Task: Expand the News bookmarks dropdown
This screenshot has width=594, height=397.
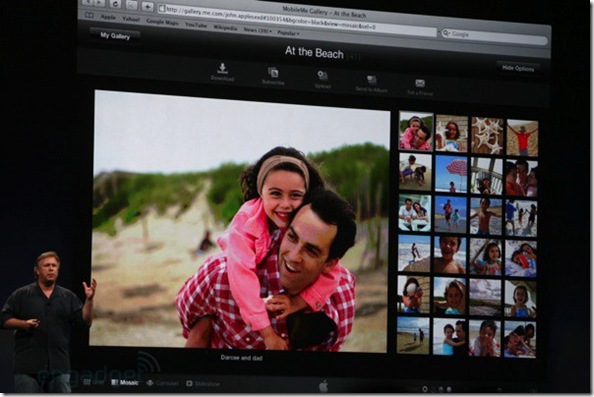Action: tap(258, 30)
